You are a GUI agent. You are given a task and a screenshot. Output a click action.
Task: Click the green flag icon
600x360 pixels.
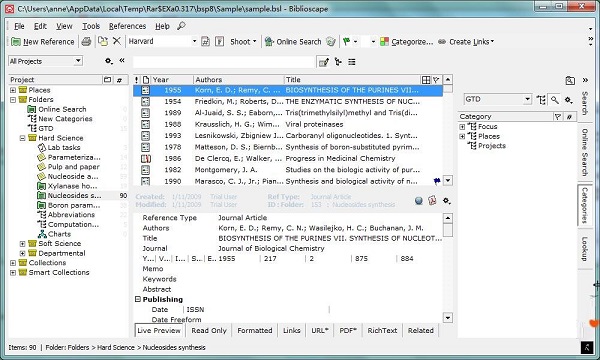(347, 41)
